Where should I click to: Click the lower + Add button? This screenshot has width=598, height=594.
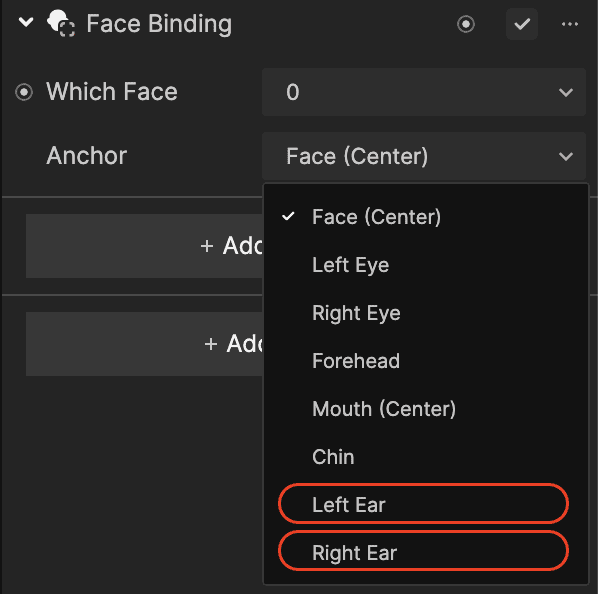tap(145, 344)
